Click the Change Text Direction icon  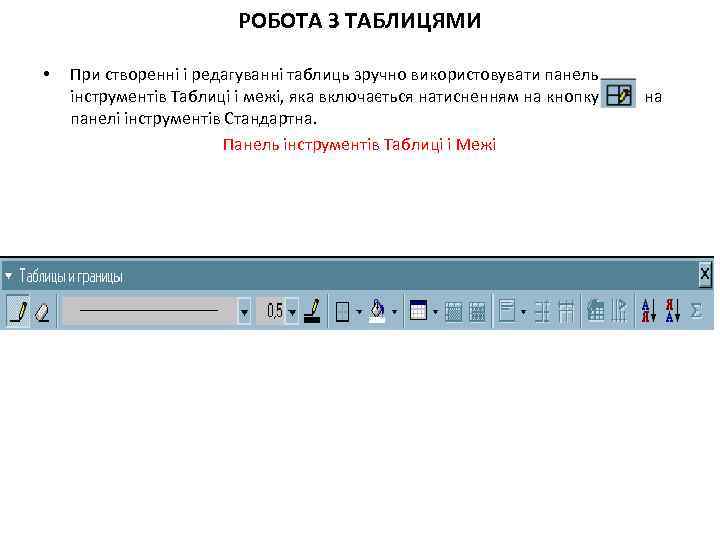[x=619, y=311]
